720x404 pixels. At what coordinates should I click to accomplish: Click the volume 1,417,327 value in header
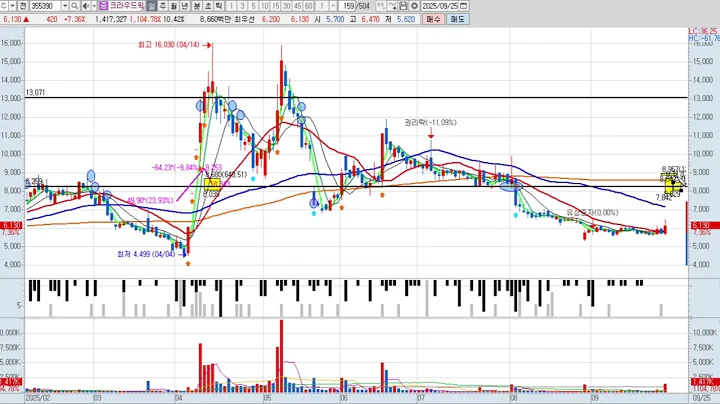(x=111, y=19)
